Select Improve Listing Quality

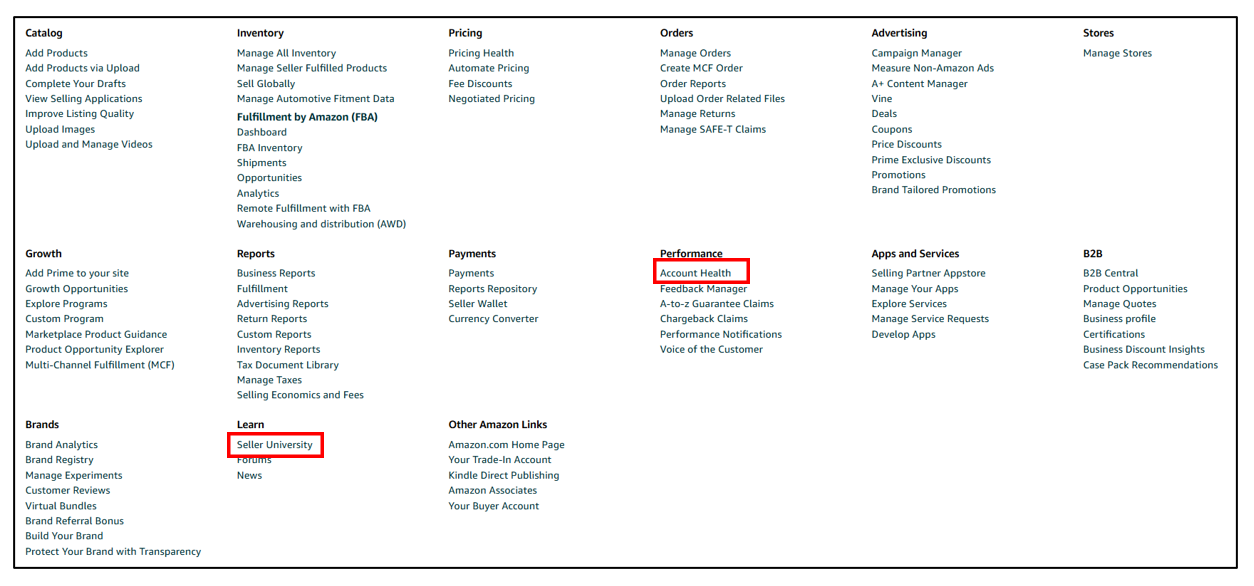pyautogui.click(x=79, y=114)
